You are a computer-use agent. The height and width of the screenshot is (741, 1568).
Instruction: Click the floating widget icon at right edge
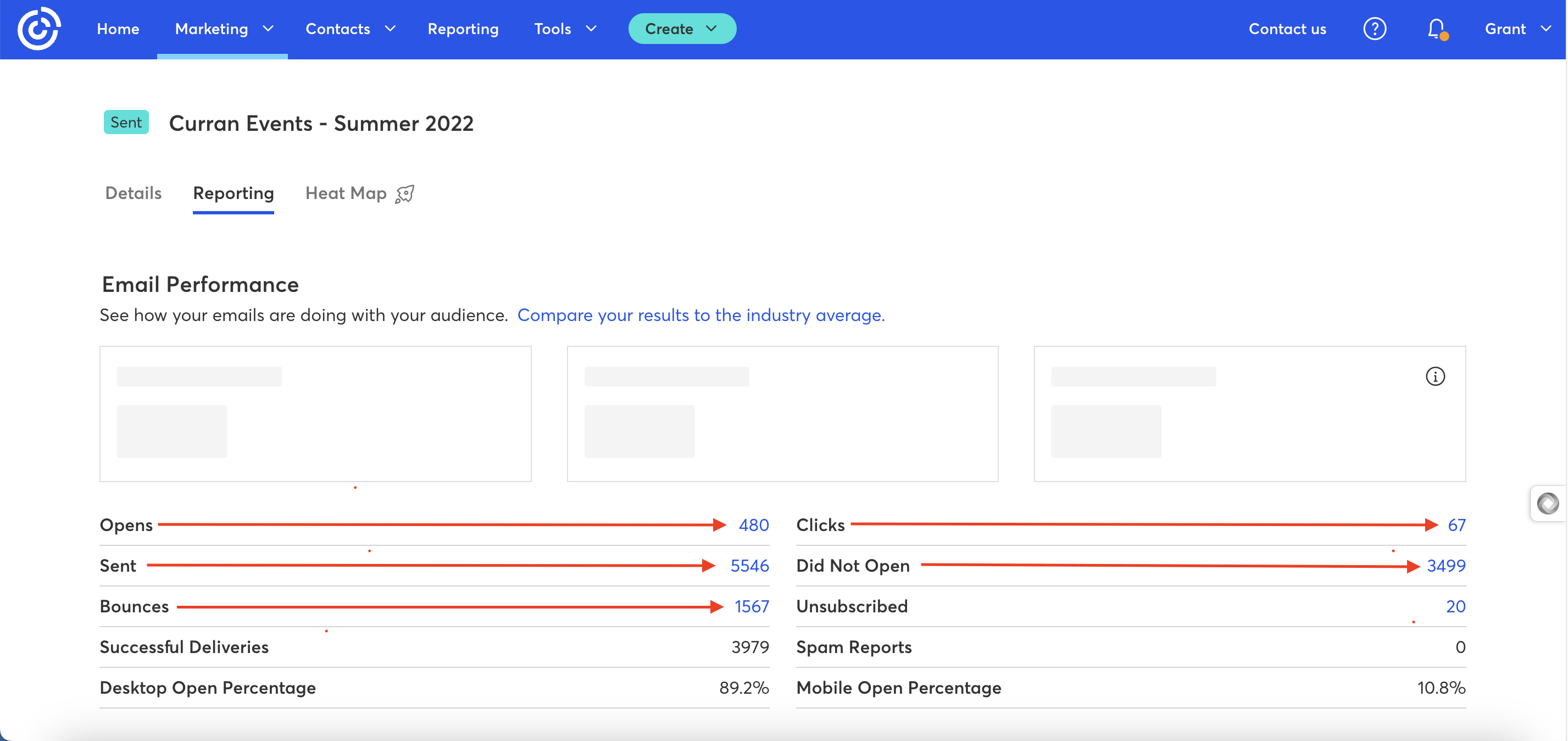(x=1547, y=504)
